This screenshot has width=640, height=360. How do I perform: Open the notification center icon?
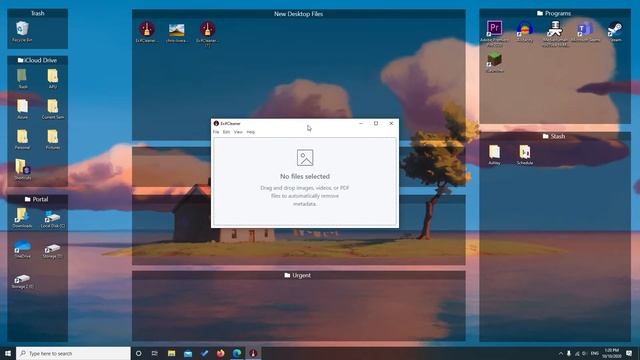[629, 353]
